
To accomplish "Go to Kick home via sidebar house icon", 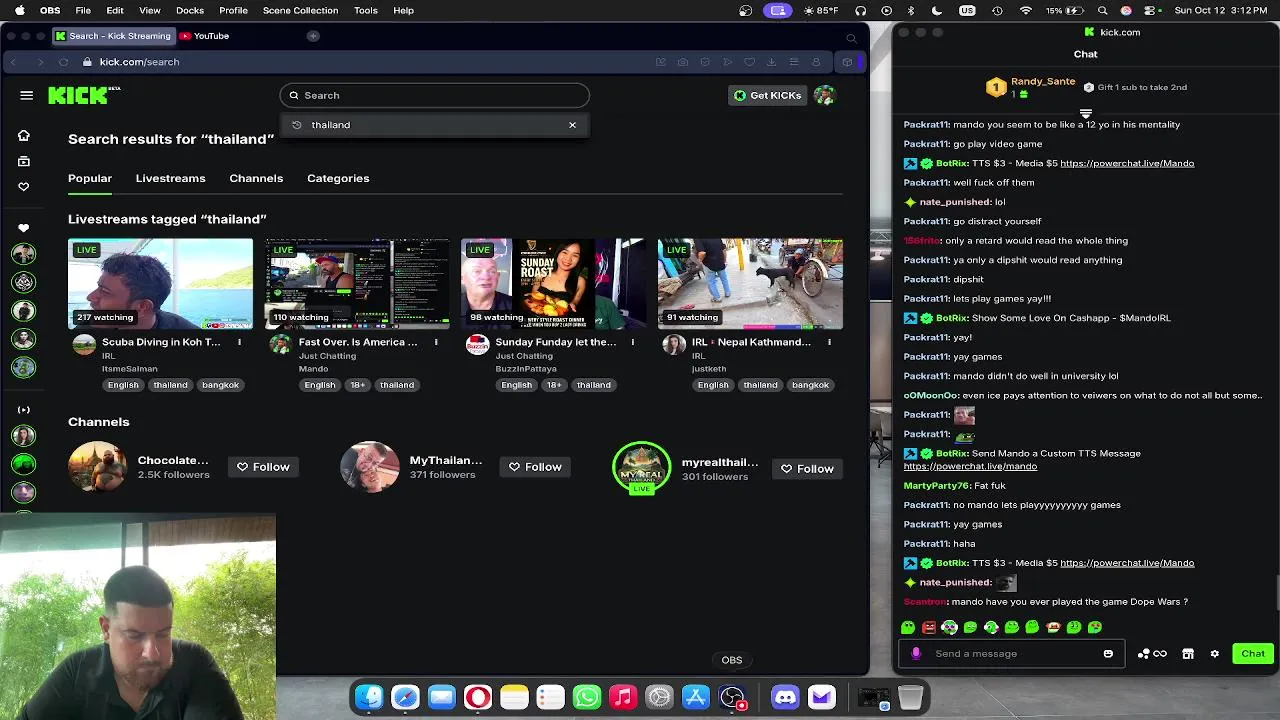I will tap(24, 135).
